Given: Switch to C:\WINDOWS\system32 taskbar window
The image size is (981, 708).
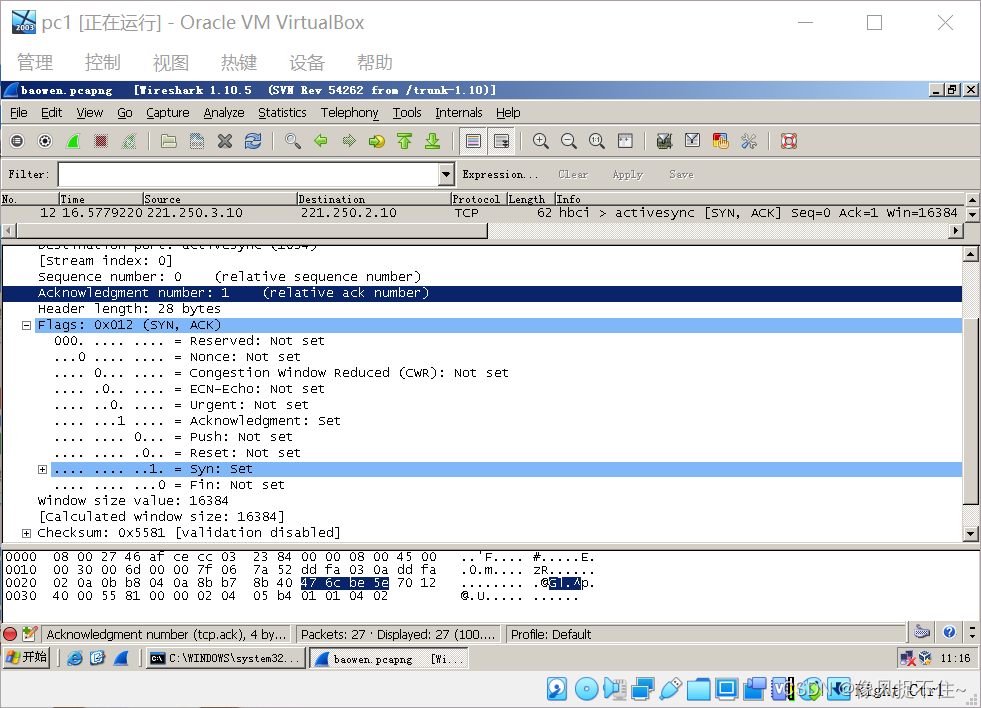Looking at the screenshot, I should tap(226, 658).
